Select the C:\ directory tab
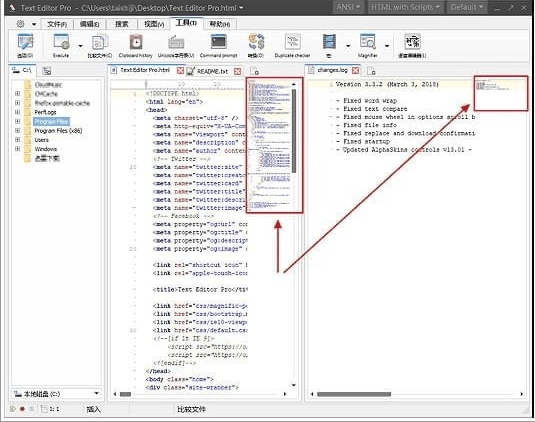 pos(23,70)
